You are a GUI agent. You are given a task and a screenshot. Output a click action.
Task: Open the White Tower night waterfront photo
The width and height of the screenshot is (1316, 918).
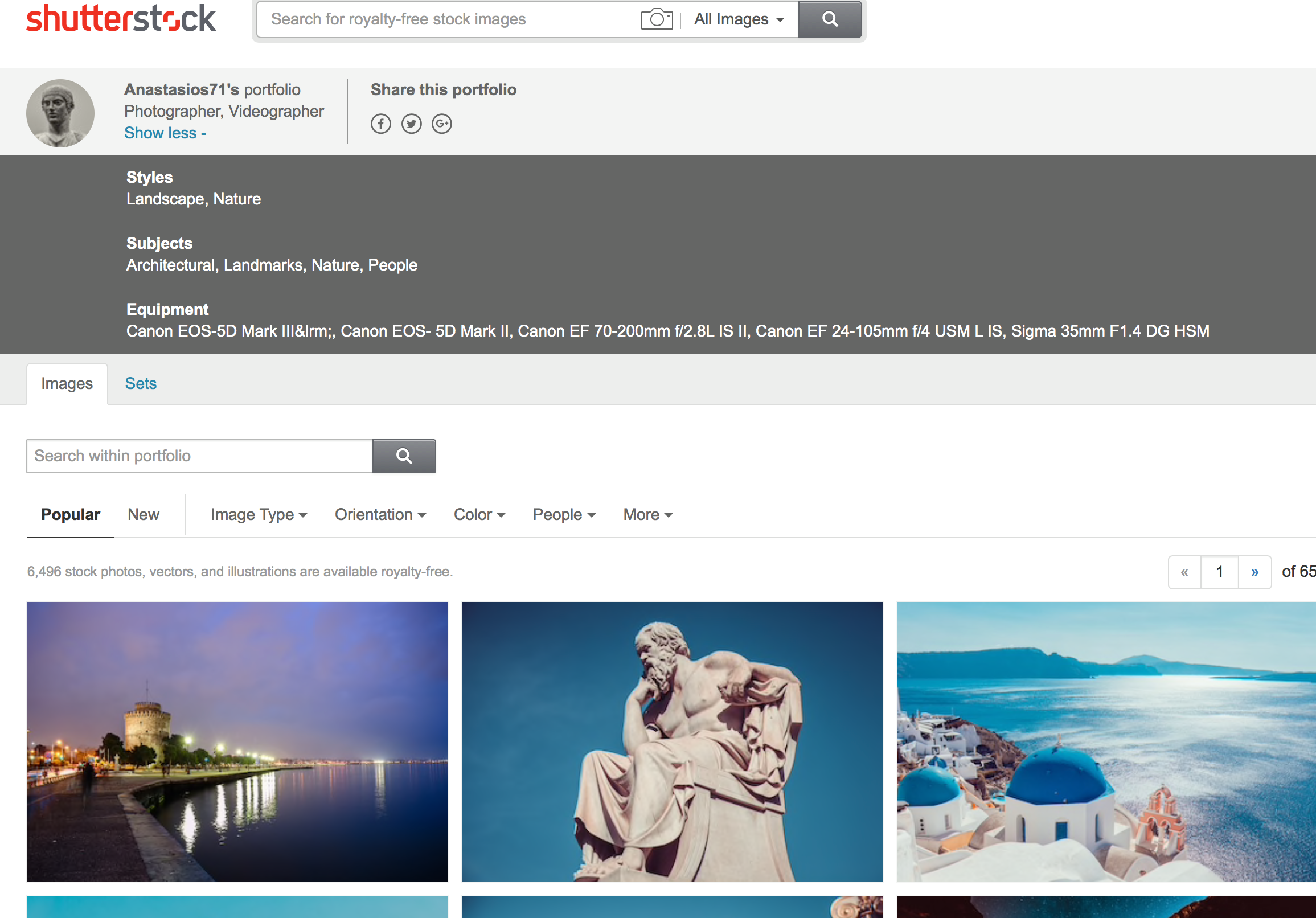coord(237,741)
